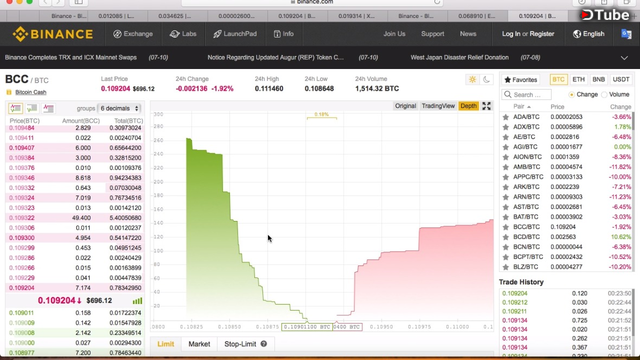
Task: Select the ETH market tab
Action: point(578,80)
